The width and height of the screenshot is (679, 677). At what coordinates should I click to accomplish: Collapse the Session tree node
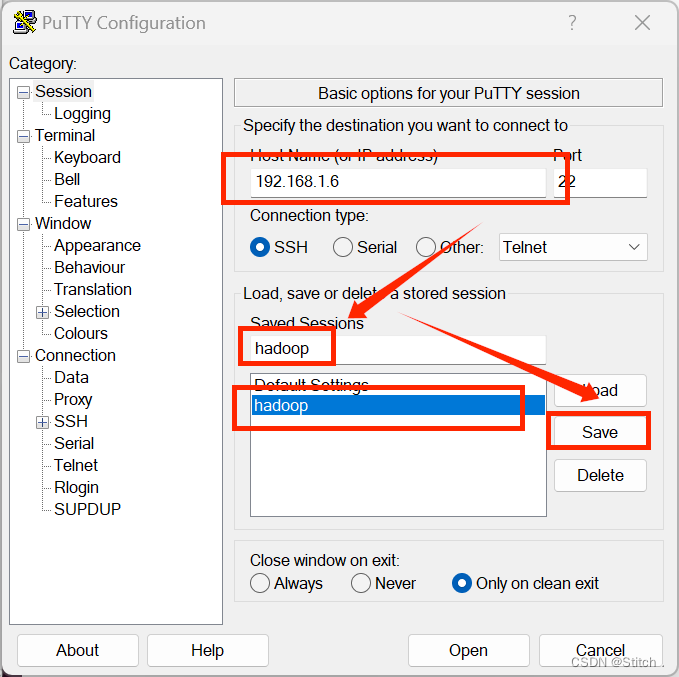23,92
